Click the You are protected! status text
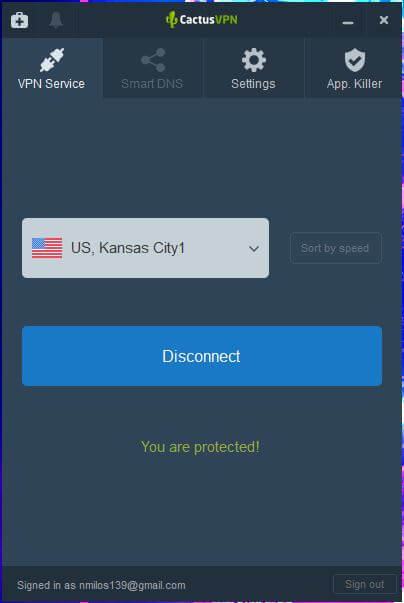 200,447
